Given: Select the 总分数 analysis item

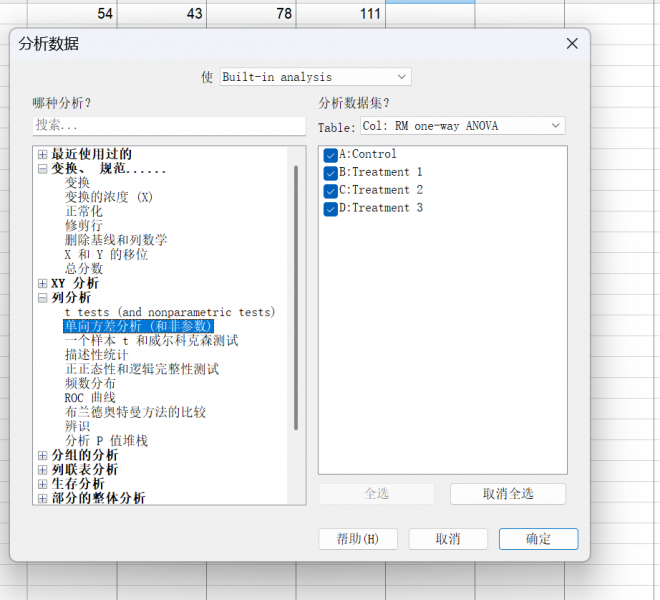Looking at the screenshot, I should point(84,269).
